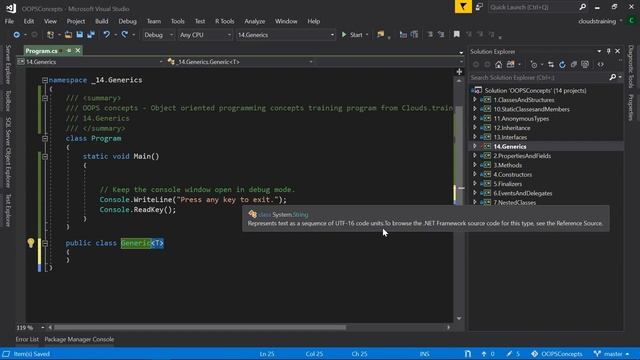Open the Debug menu

click(x=127, y=21)
